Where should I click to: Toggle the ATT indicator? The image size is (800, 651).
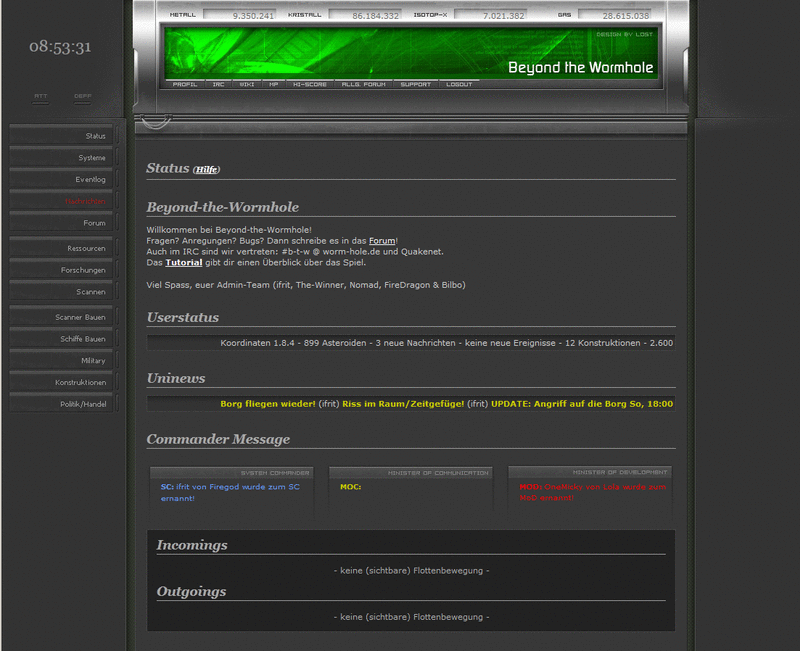(x=40, y=98)
